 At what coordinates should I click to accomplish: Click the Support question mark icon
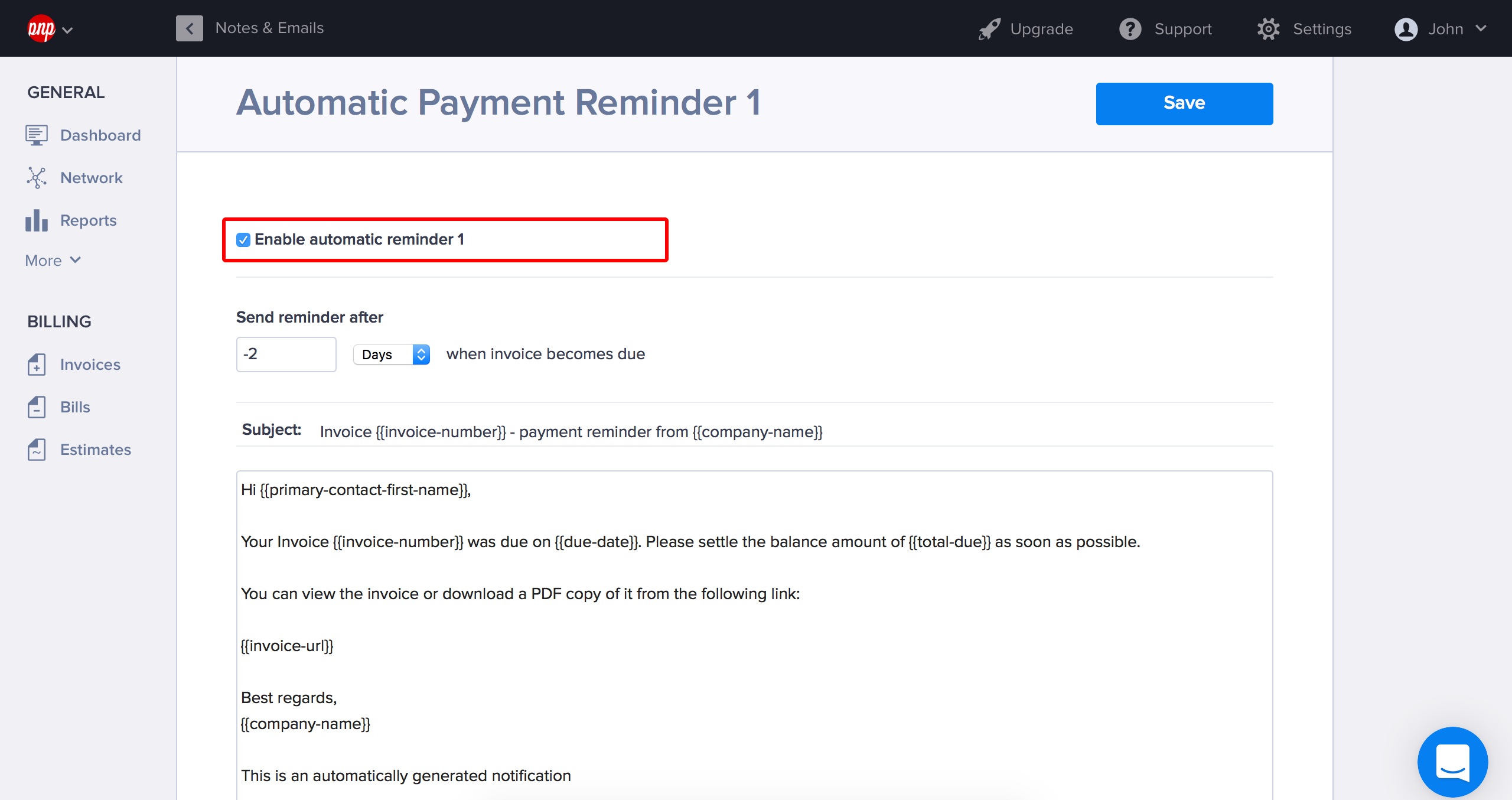1130,28
